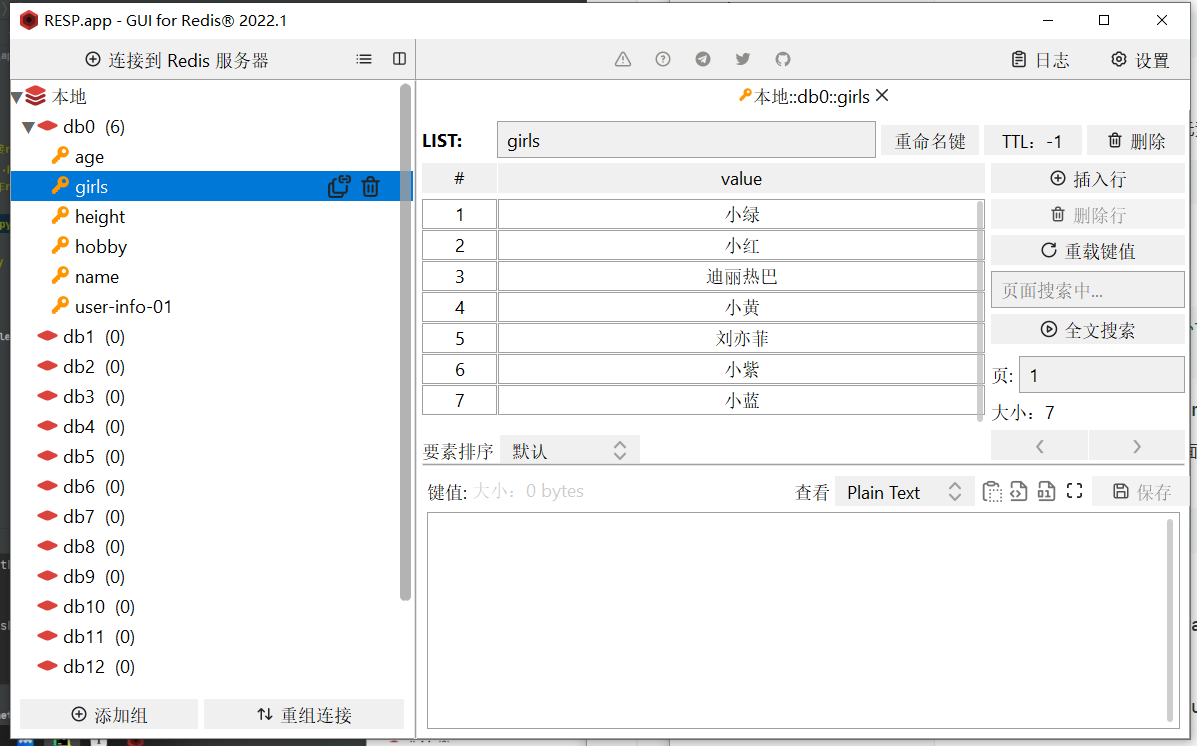Focus the key name field containing girls
1197x746 pixels.
coord(686,140)
